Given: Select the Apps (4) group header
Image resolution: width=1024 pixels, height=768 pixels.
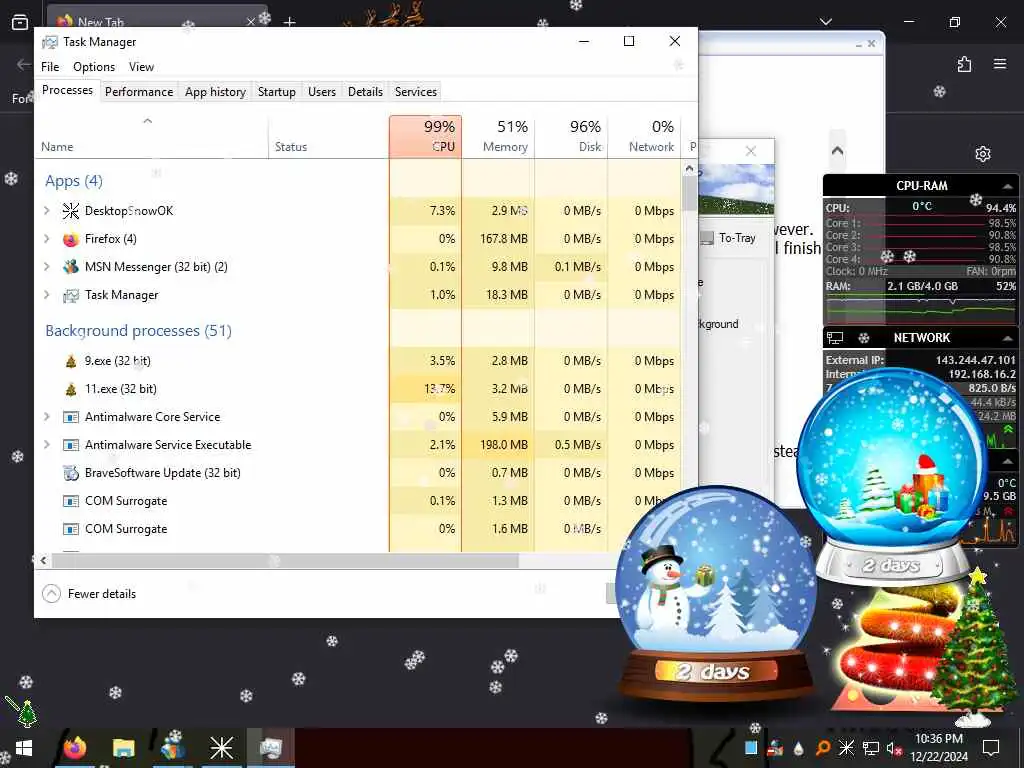Looking at the screenshot, I should tap(74, 181).
